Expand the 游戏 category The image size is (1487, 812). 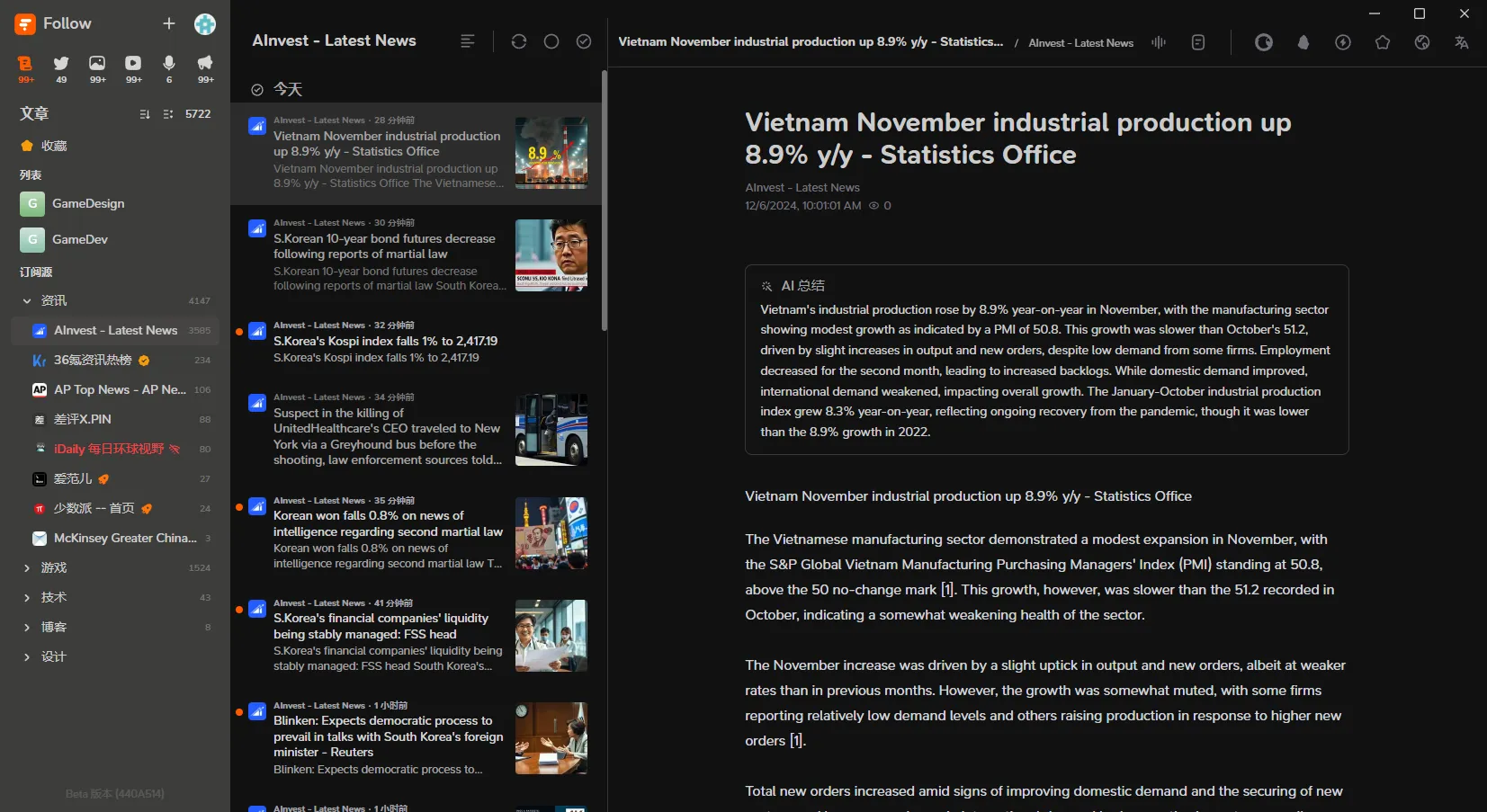27,567
